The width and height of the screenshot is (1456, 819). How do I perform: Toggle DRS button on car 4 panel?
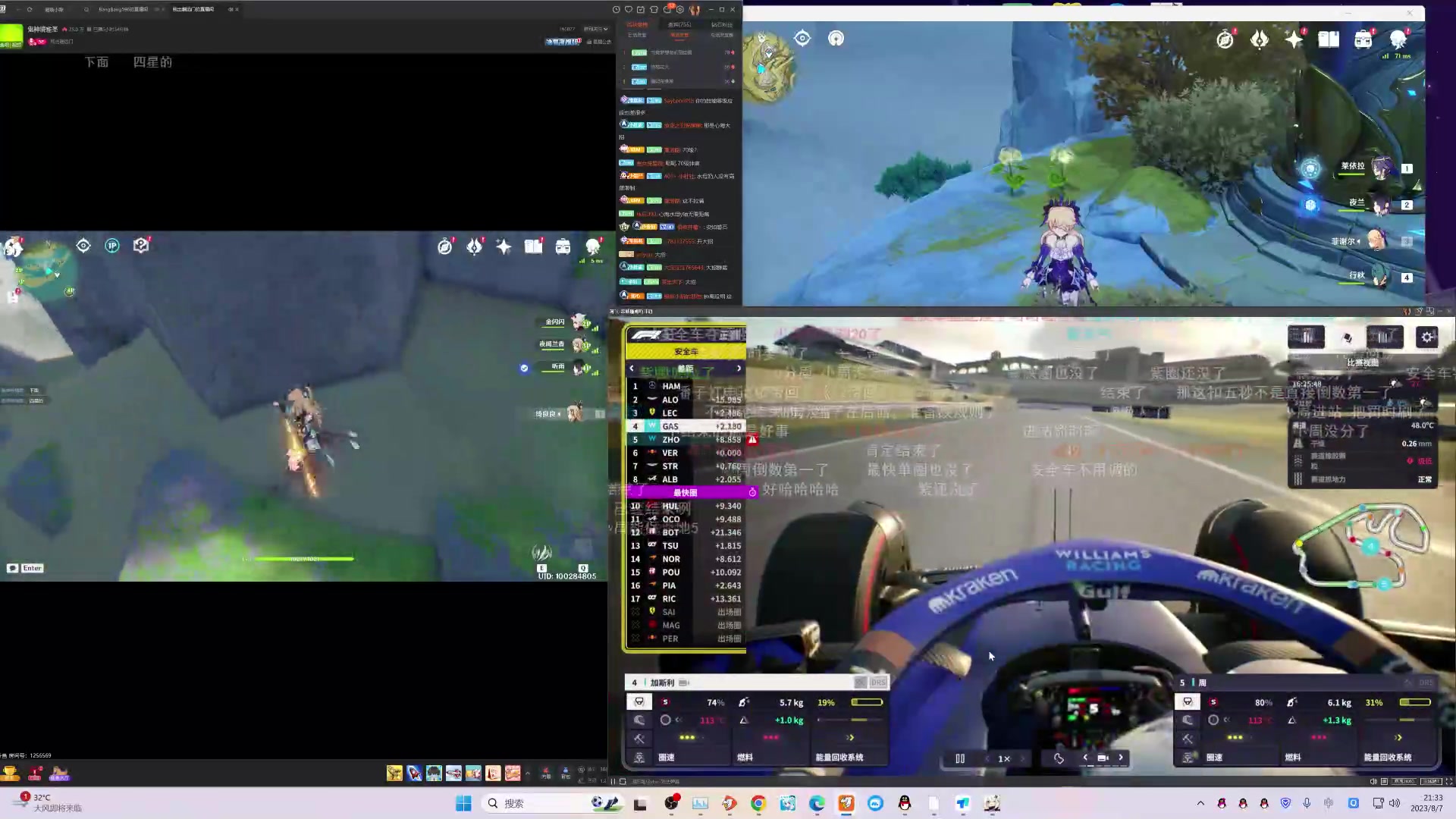pos(878,682)
